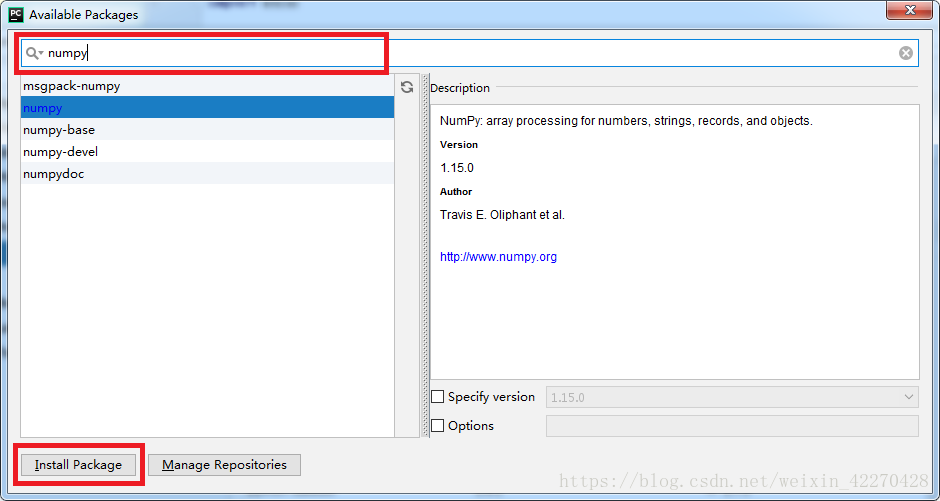This screenshot has height=501, width=940.
Task: Click the Install Package button
Action: [78, 465]
